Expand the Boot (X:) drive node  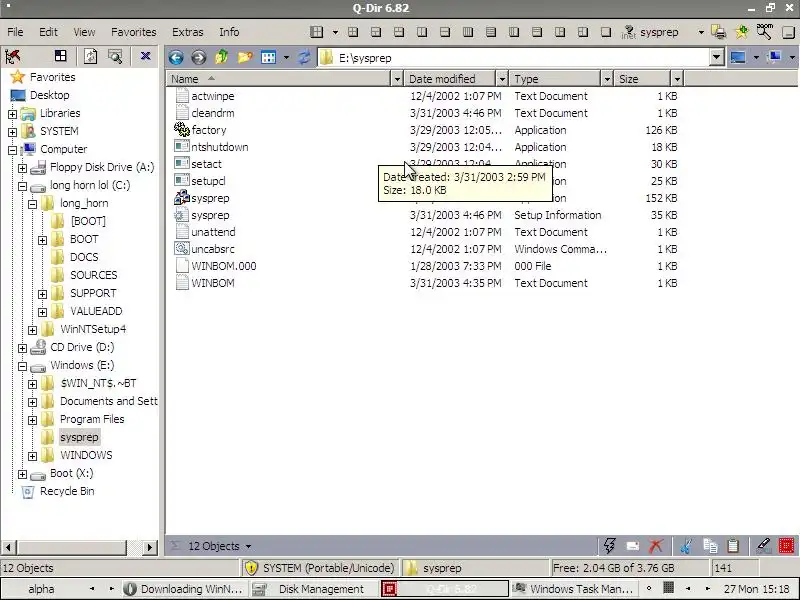point(22,475)
